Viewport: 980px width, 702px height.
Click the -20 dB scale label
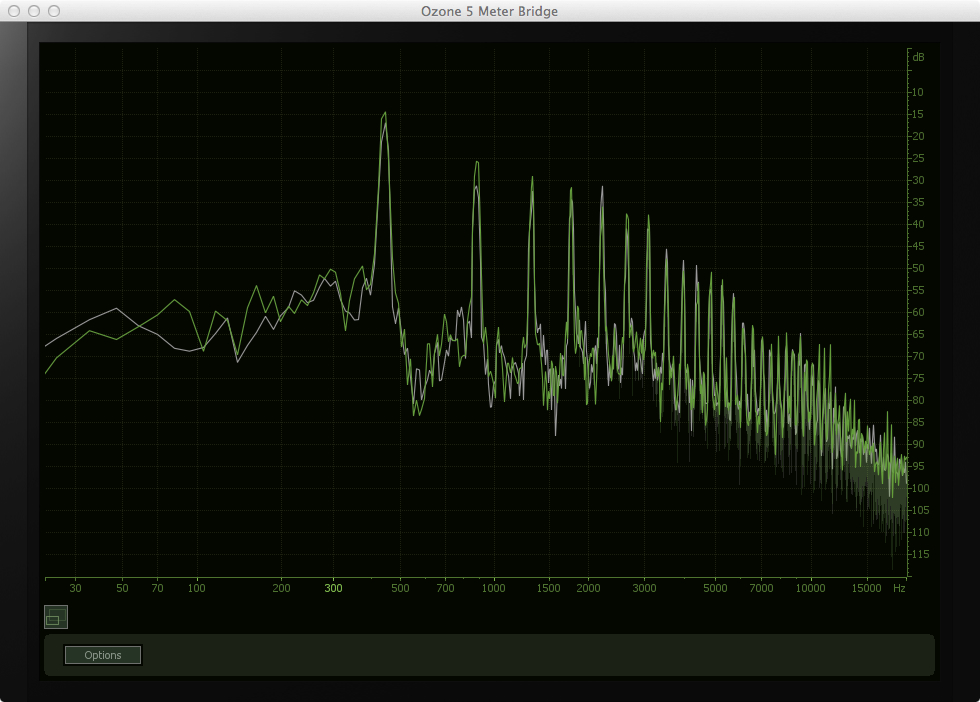916,136
